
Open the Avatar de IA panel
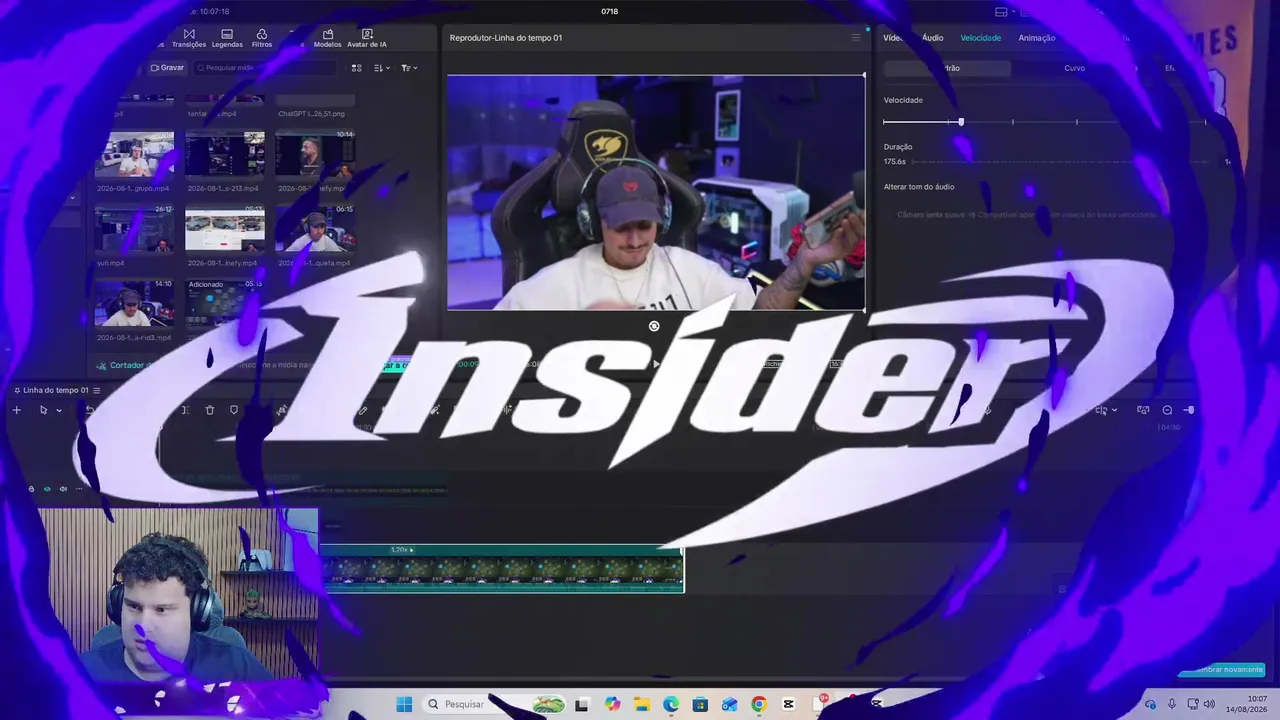pos(367,38)
